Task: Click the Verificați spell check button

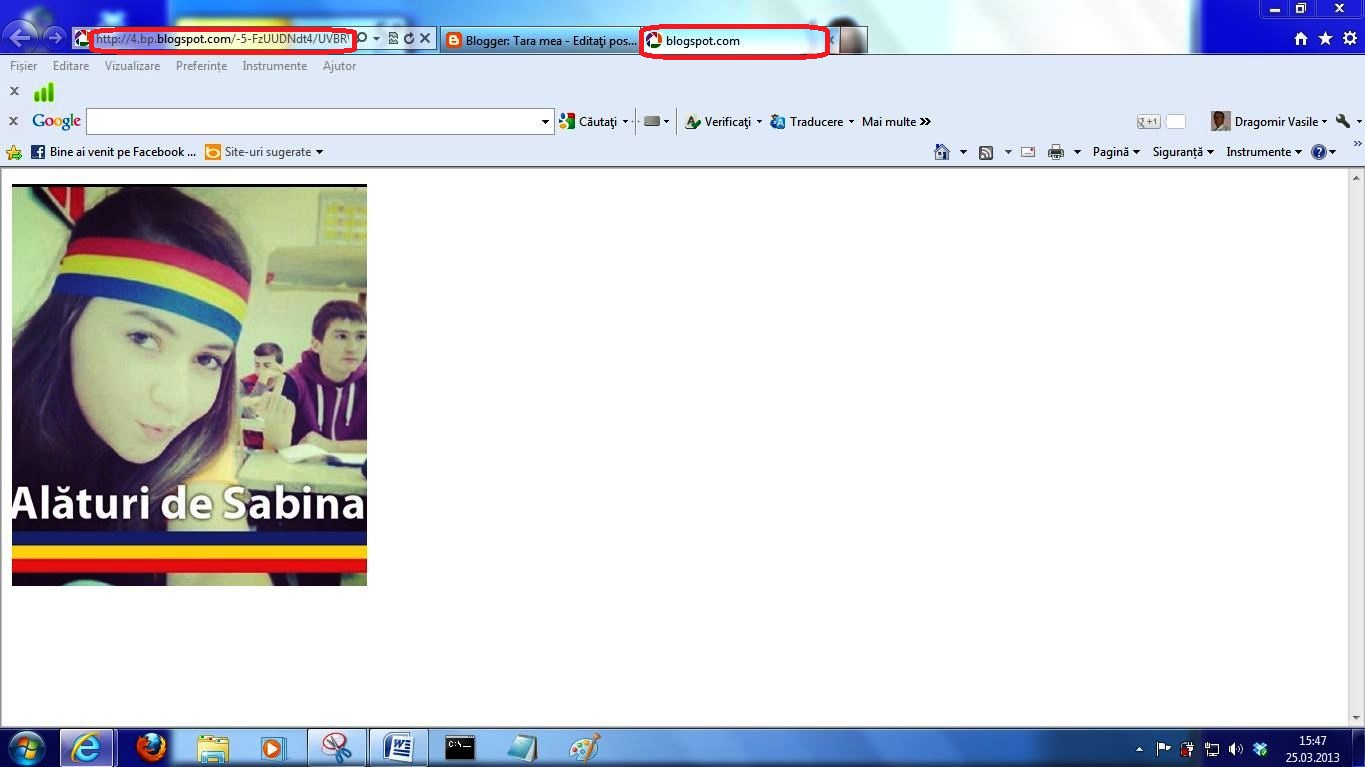Action: coord(717,122)
